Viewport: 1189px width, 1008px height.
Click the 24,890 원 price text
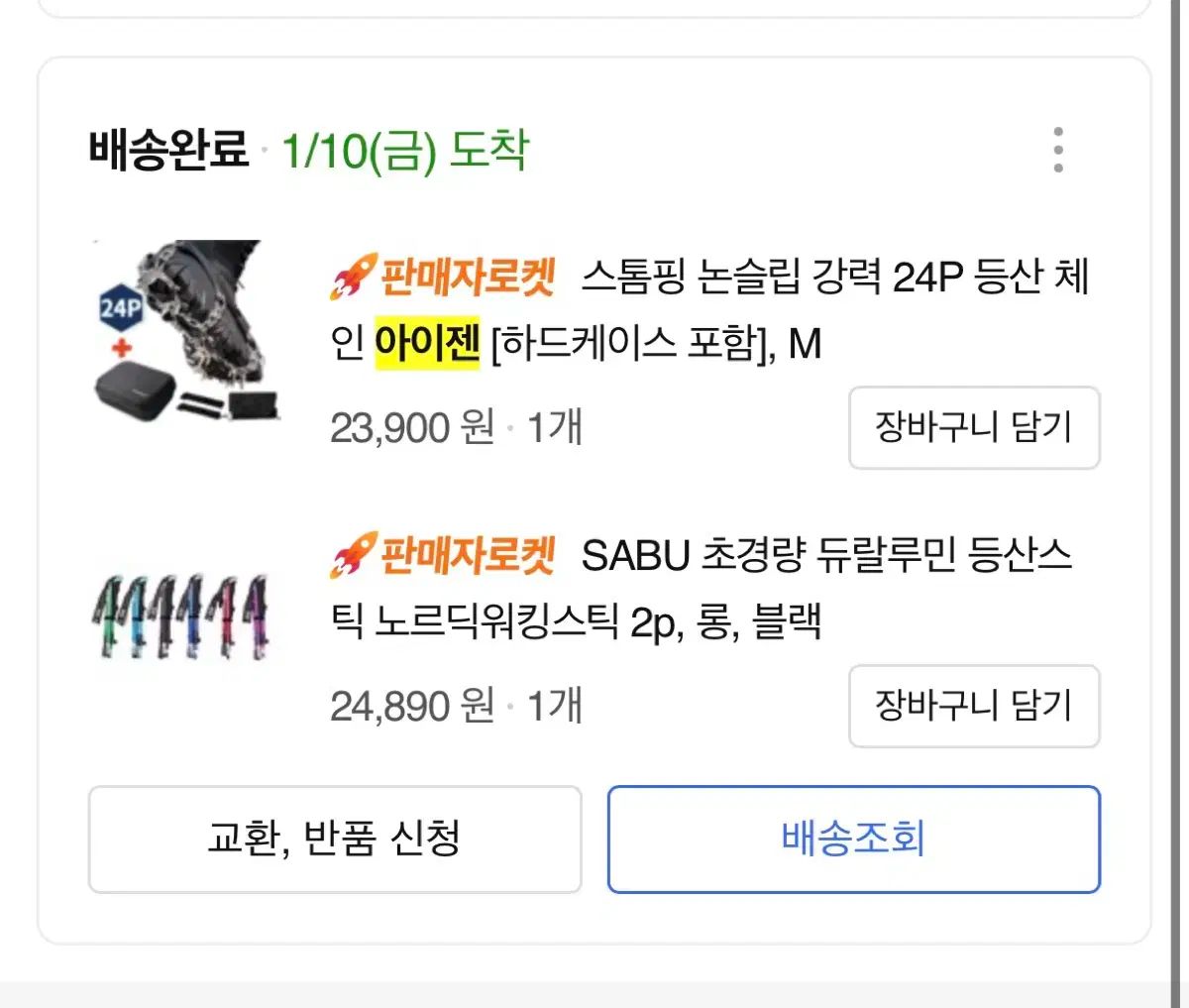(x=412, y=707)
